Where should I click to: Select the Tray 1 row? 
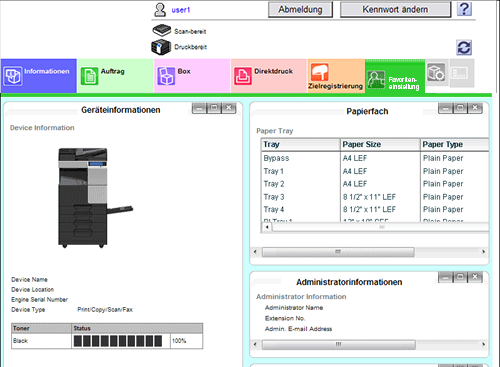click(375, 171)
